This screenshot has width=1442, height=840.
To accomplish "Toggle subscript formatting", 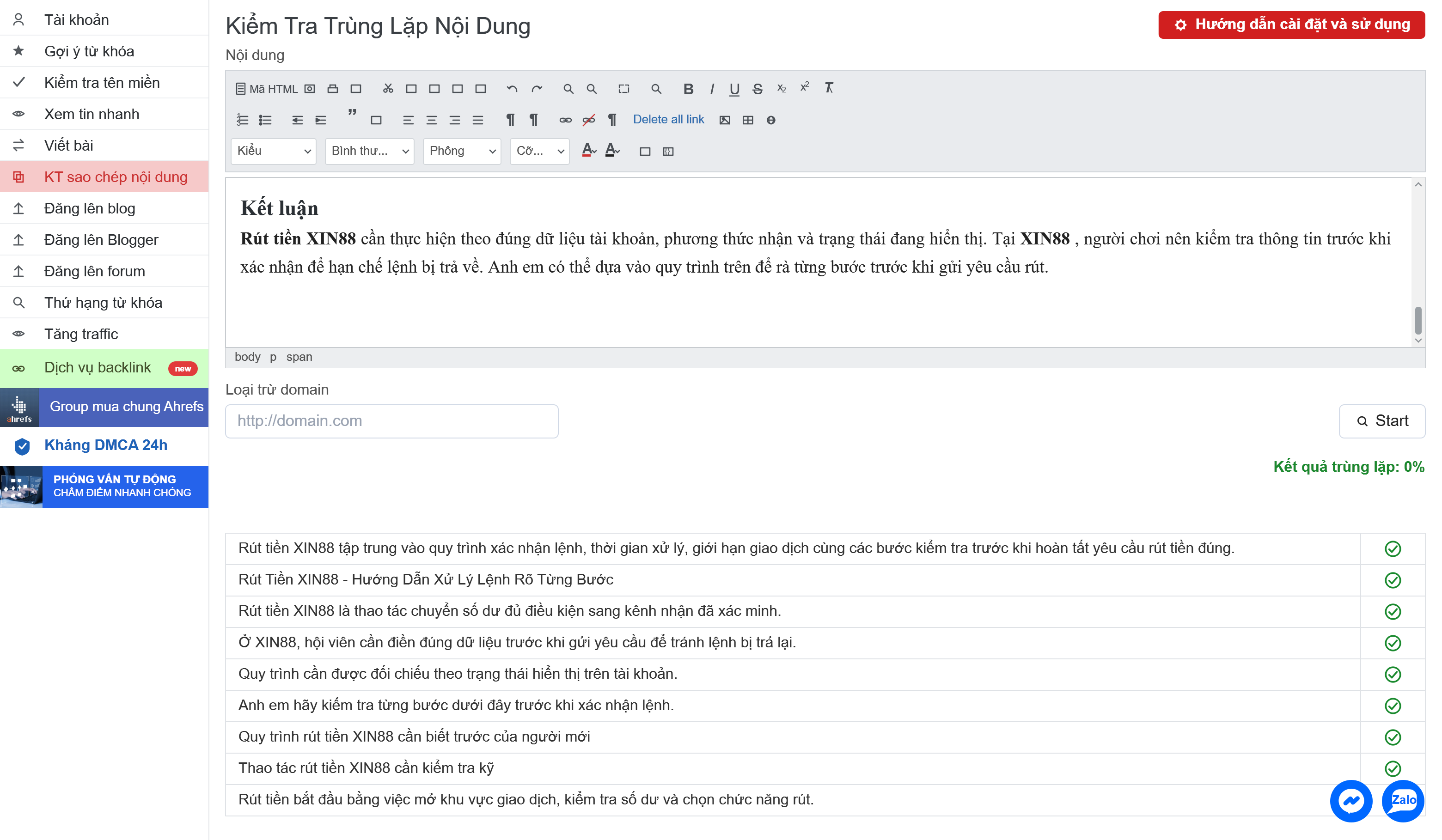I will [x=781, y=89].
